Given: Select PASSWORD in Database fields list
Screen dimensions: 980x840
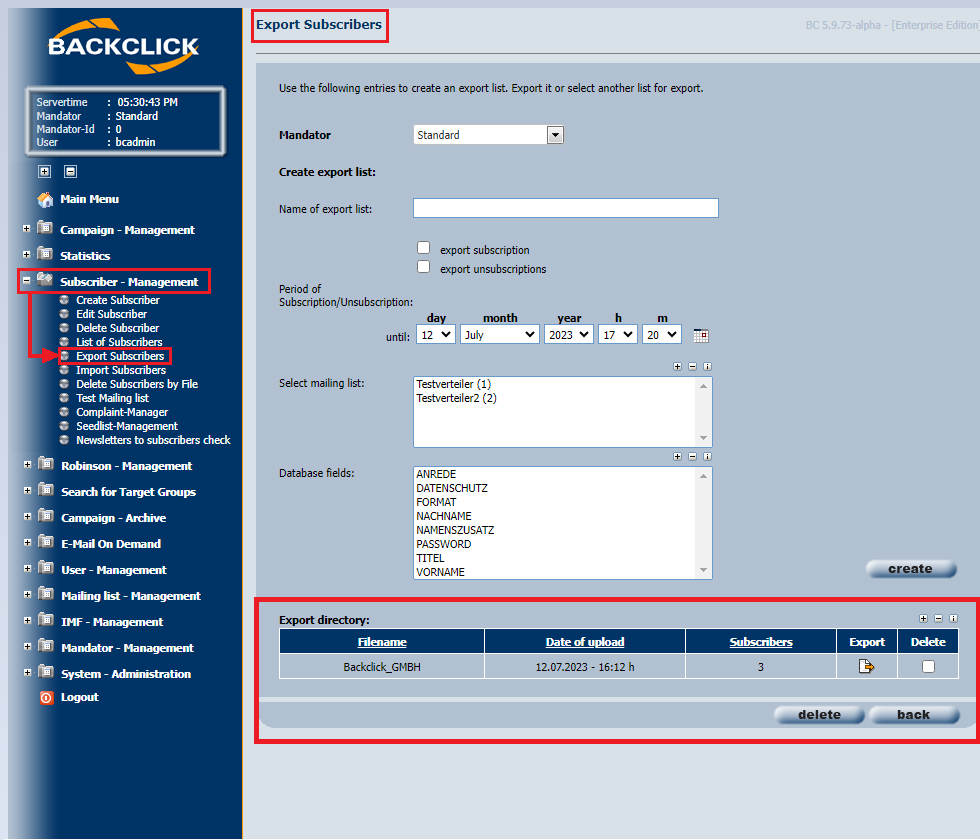Looking at the screenshot, I should click(444, 544).
